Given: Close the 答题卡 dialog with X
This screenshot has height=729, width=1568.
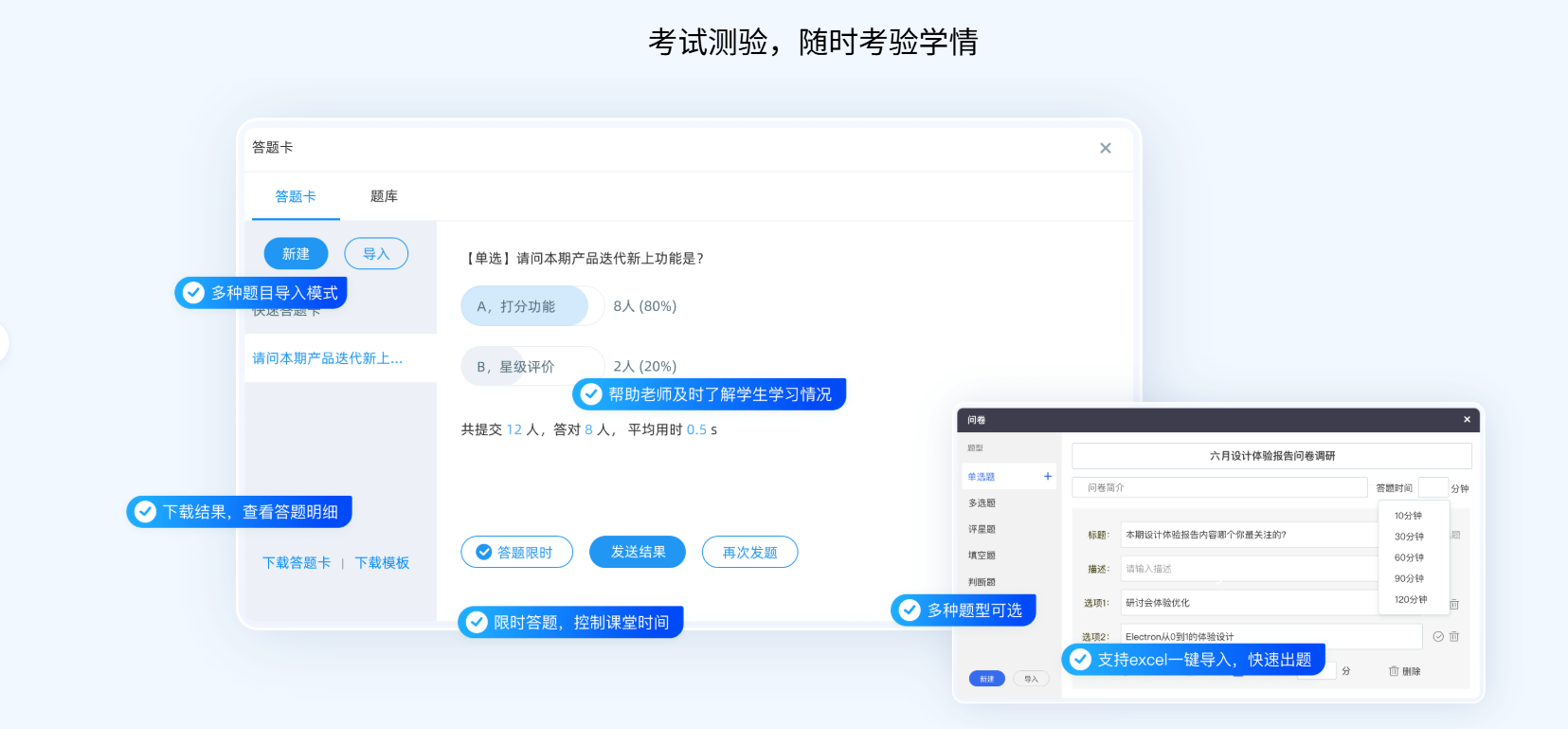Looking at the screenshot, I should [1105, 148].
